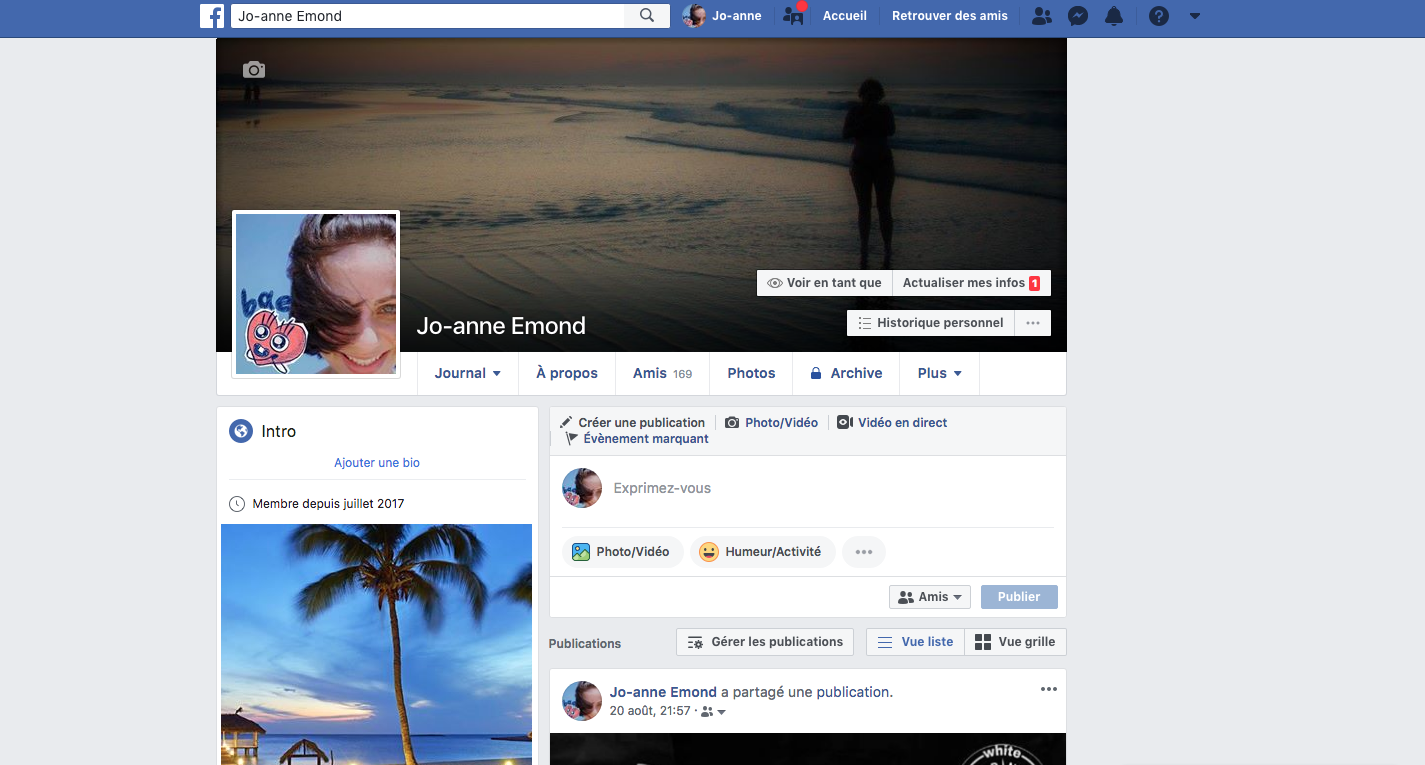Switch to Vue grille
1425x765 pixels.
point(1015,642)
